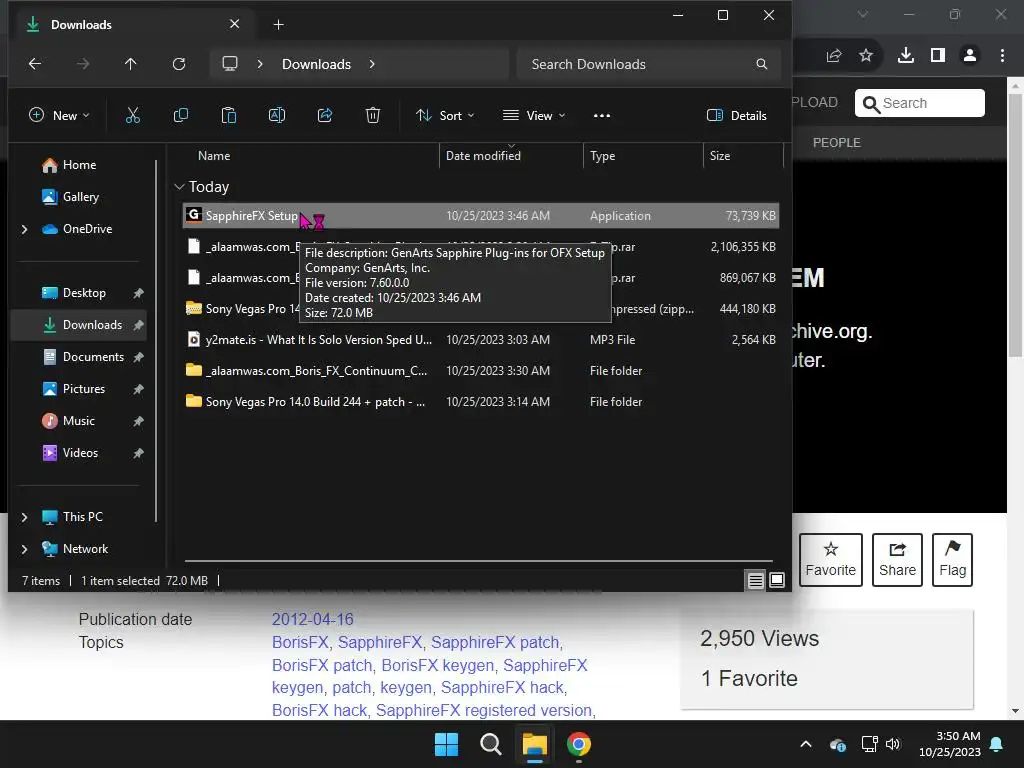Image resolution: width=1024 pixels, height=768 pixels.
Task: Click 2012-04-16 publication date link
Action: [312, 619]
